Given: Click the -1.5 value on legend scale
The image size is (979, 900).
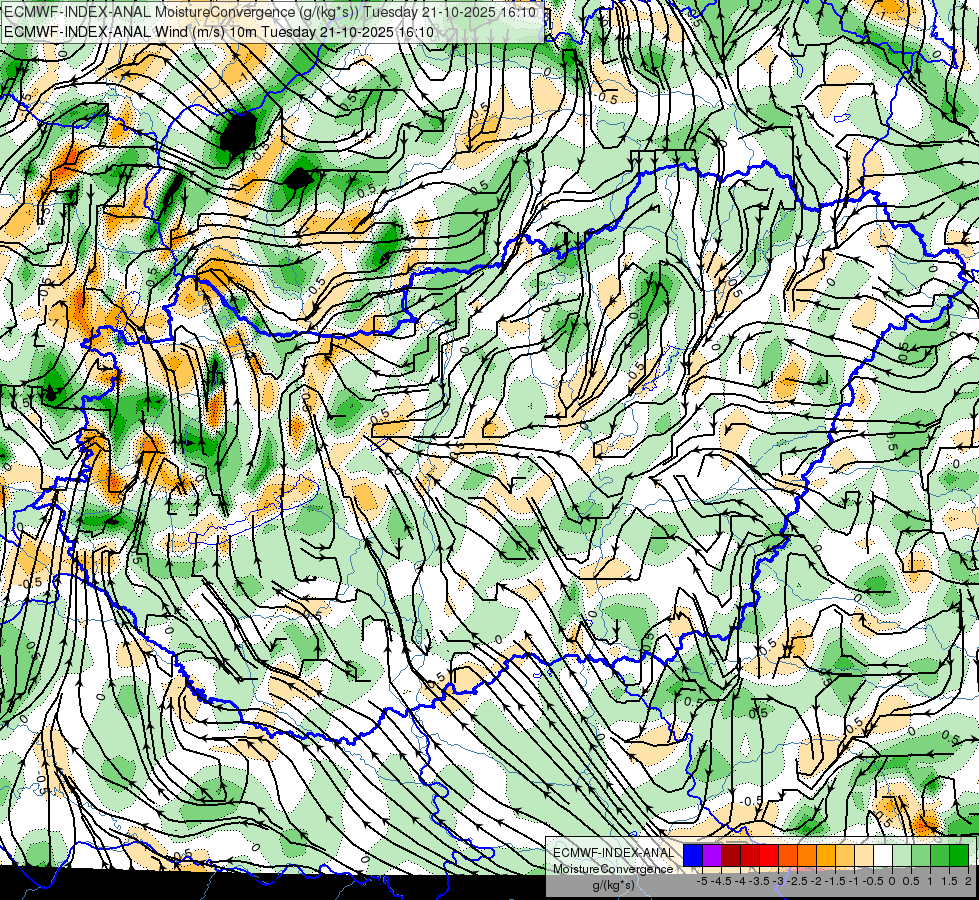Looking at the screenshot, I should pyautogui.click(x=835, y=881).
